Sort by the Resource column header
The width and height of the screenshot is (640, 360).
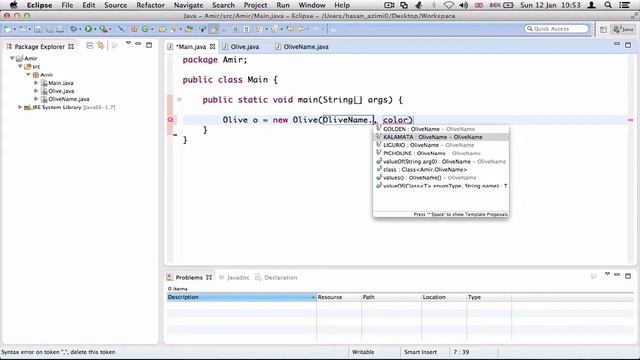(x=339, y=297)
